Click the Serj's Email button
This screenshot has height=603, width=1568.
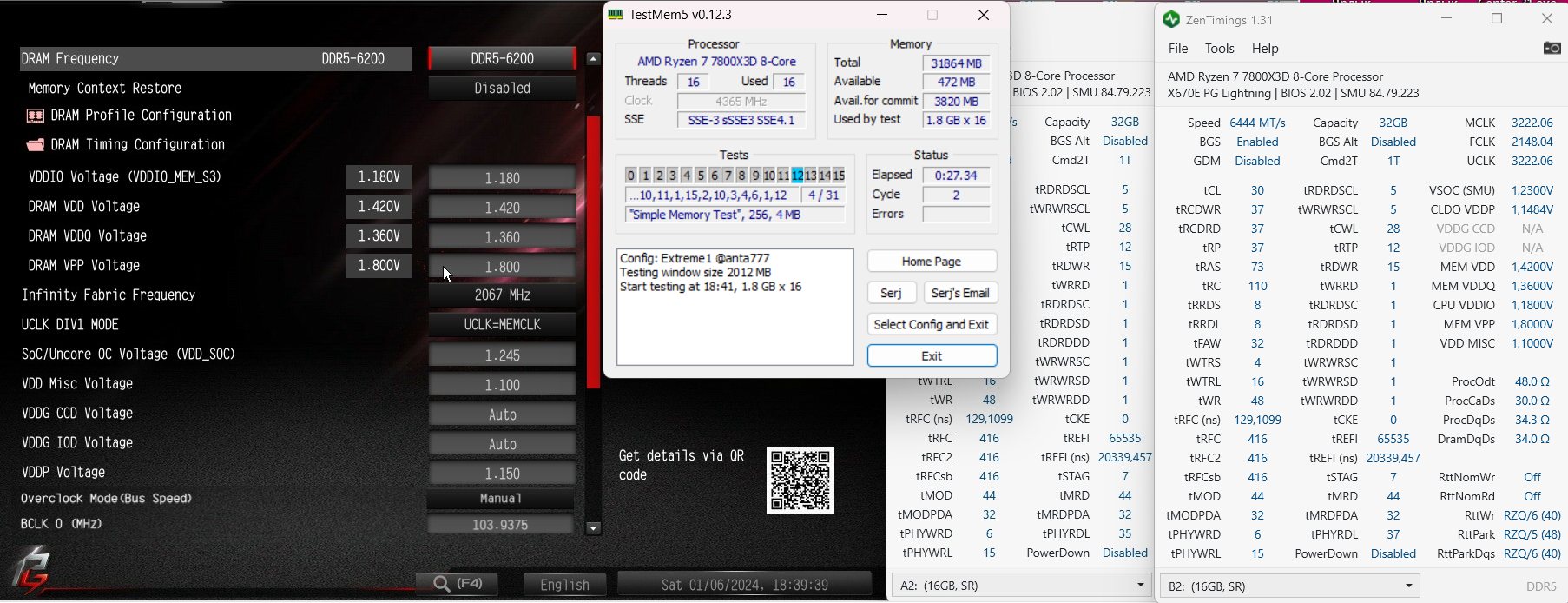960,293
